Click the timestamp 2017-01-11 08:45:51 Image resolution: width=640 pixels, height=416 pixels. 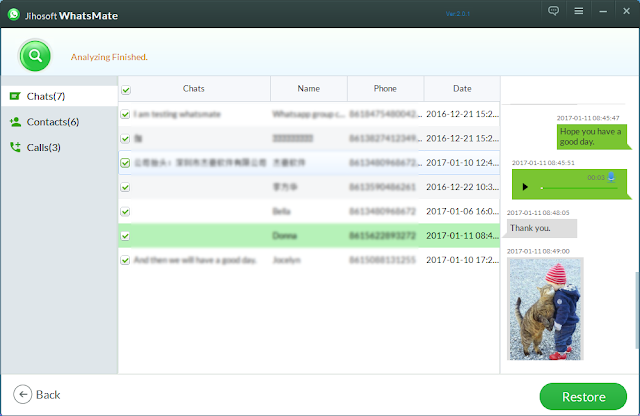pos(543,162)
